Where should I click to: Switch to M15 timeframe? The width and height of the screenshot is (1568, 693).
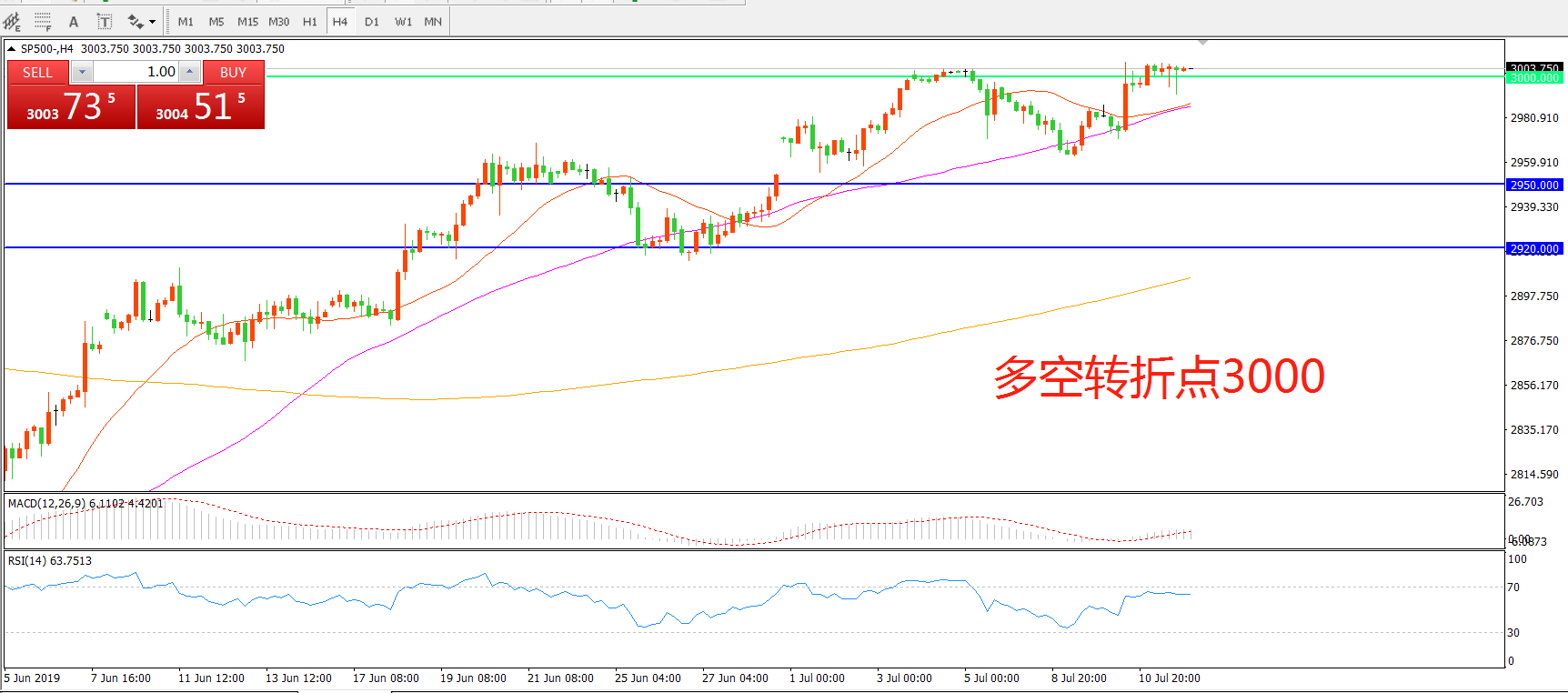pyautogui.click(x=247, y=21)
